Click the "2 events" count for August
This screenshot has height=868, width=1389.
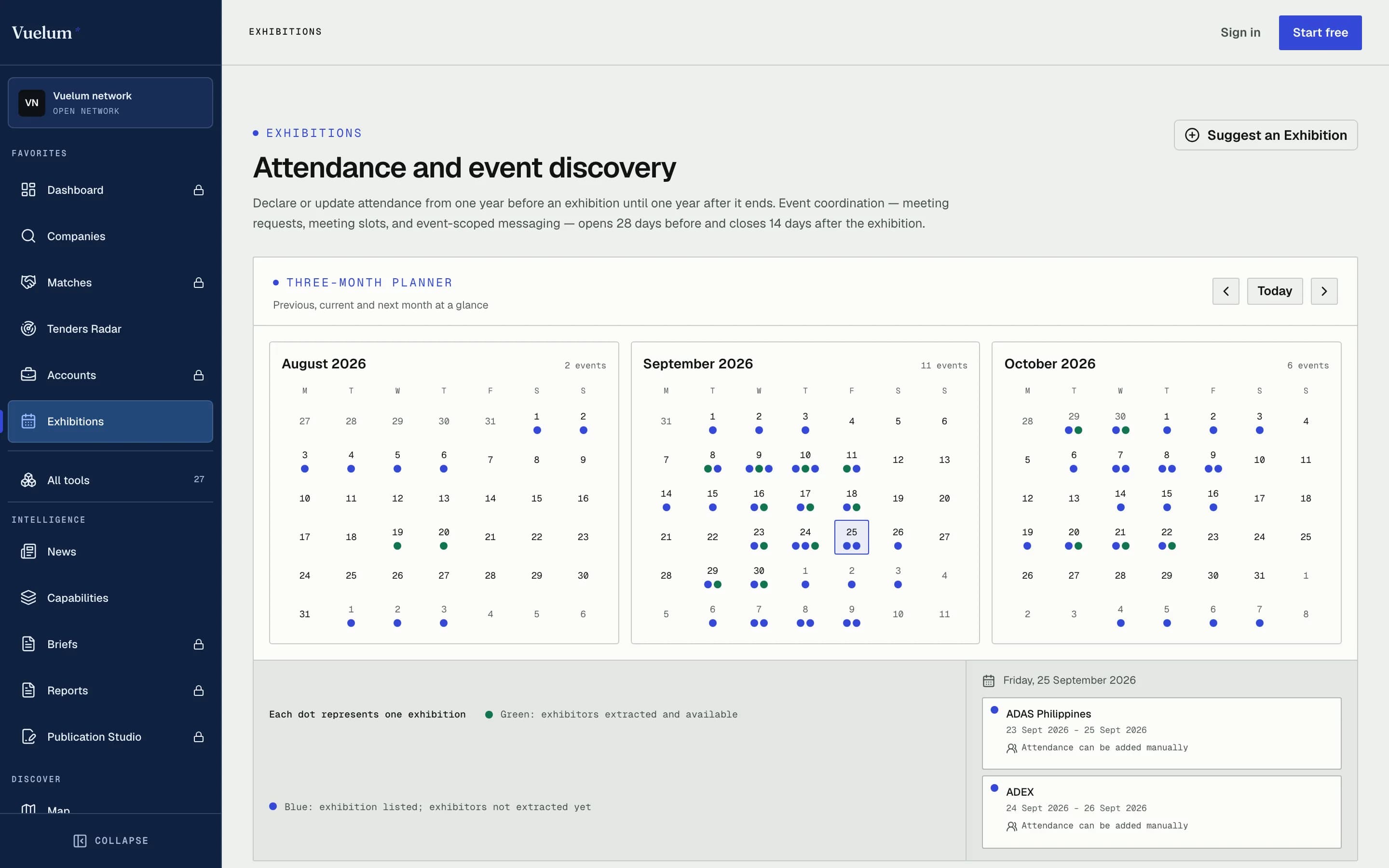[585, 366]
